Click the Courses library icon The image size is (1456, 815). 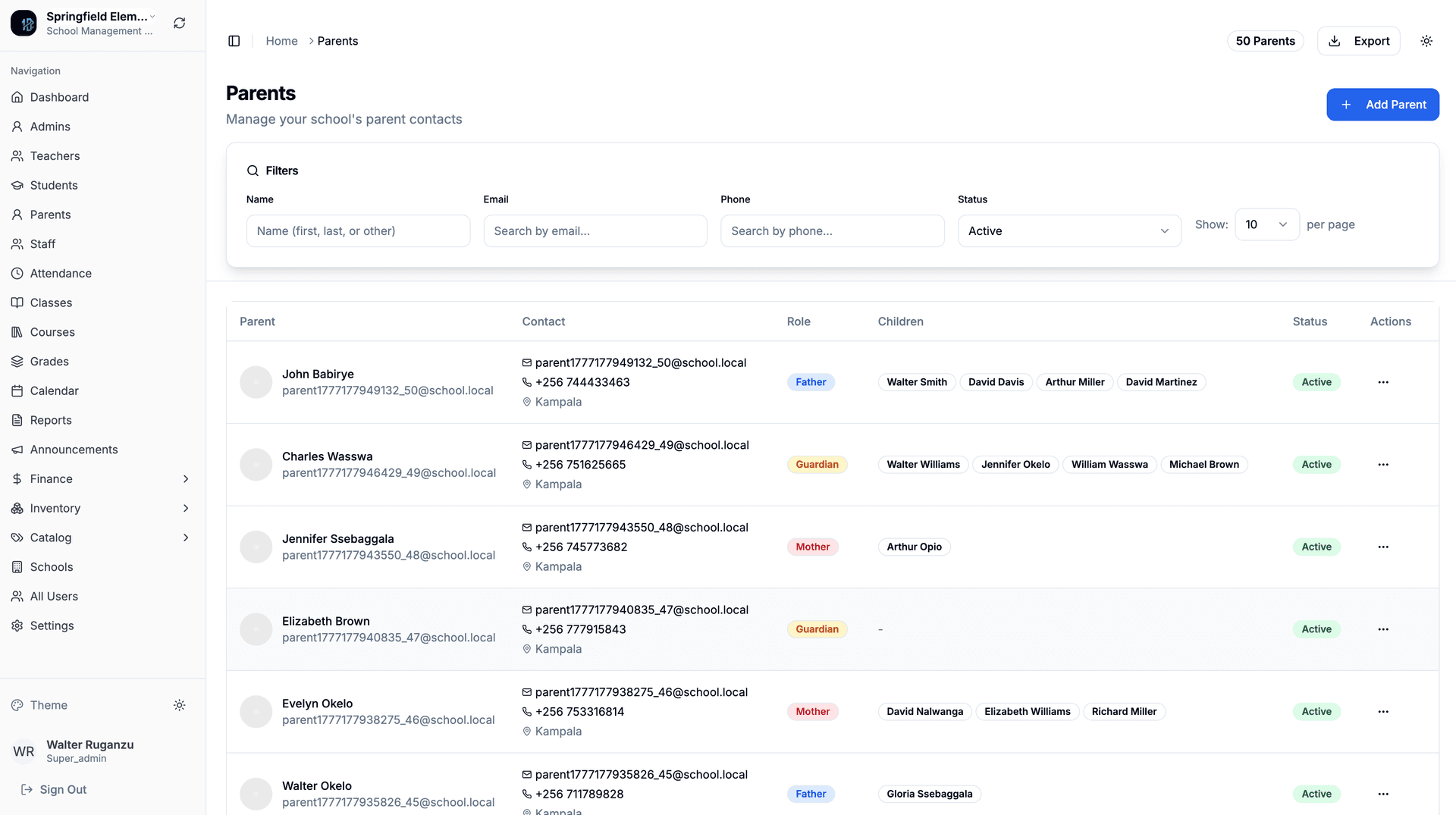17,332
